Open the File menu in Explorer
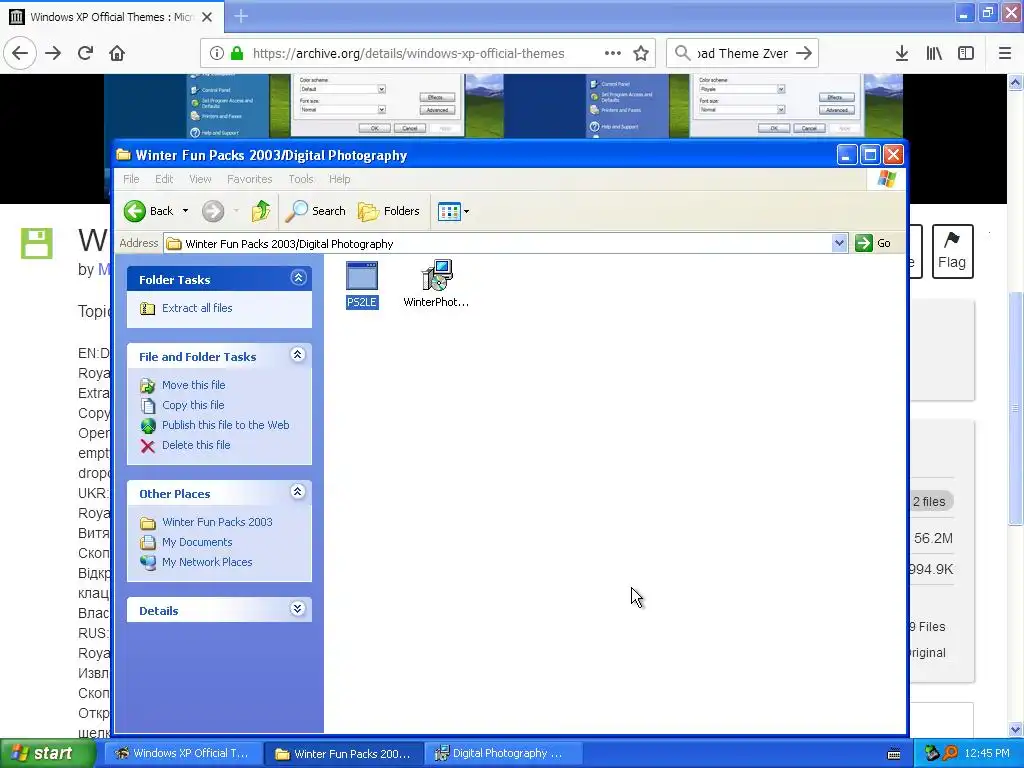 (131, 179)
